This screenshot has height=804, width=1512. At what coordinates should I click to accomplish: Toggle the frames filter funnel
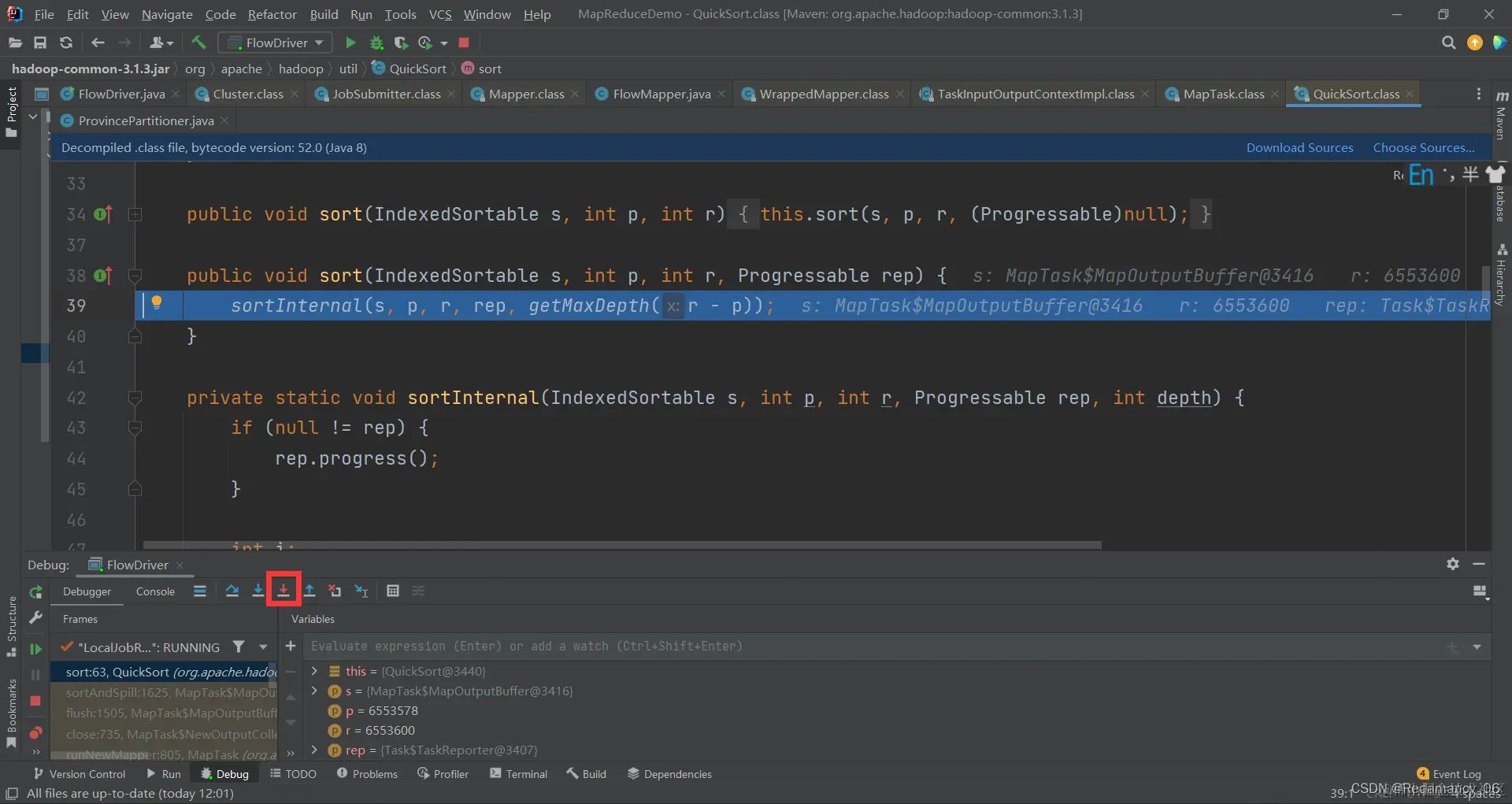click(x=239, y=647)
